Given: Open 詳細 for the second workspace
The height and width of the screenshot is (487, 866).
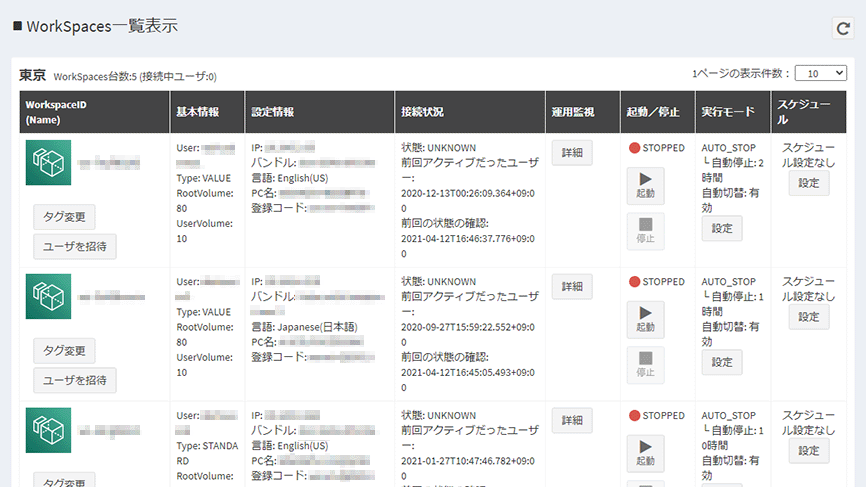Looking at the screenshot, I should (x=572, y=287).
